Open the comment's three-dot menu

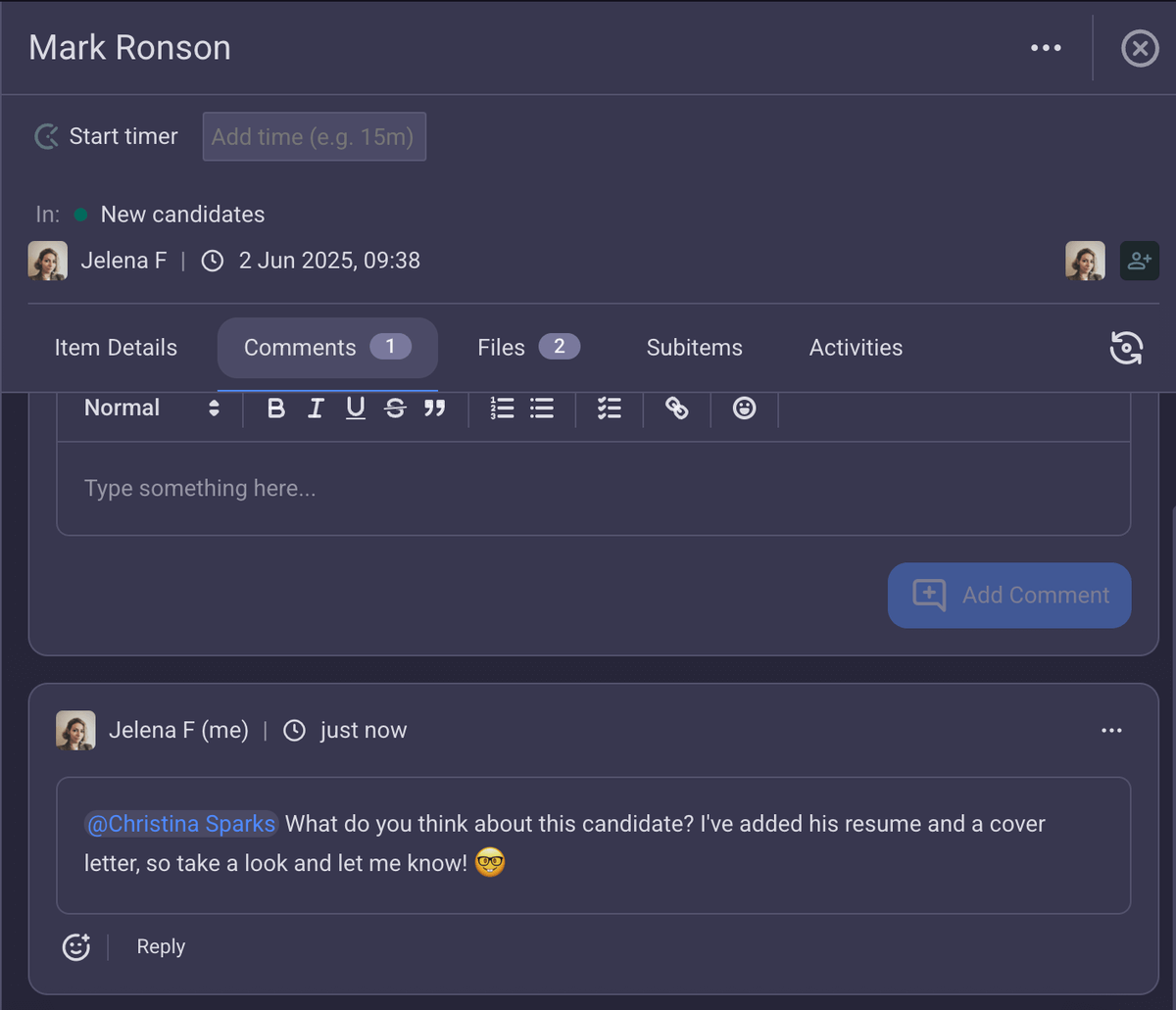pos(1111,730)
